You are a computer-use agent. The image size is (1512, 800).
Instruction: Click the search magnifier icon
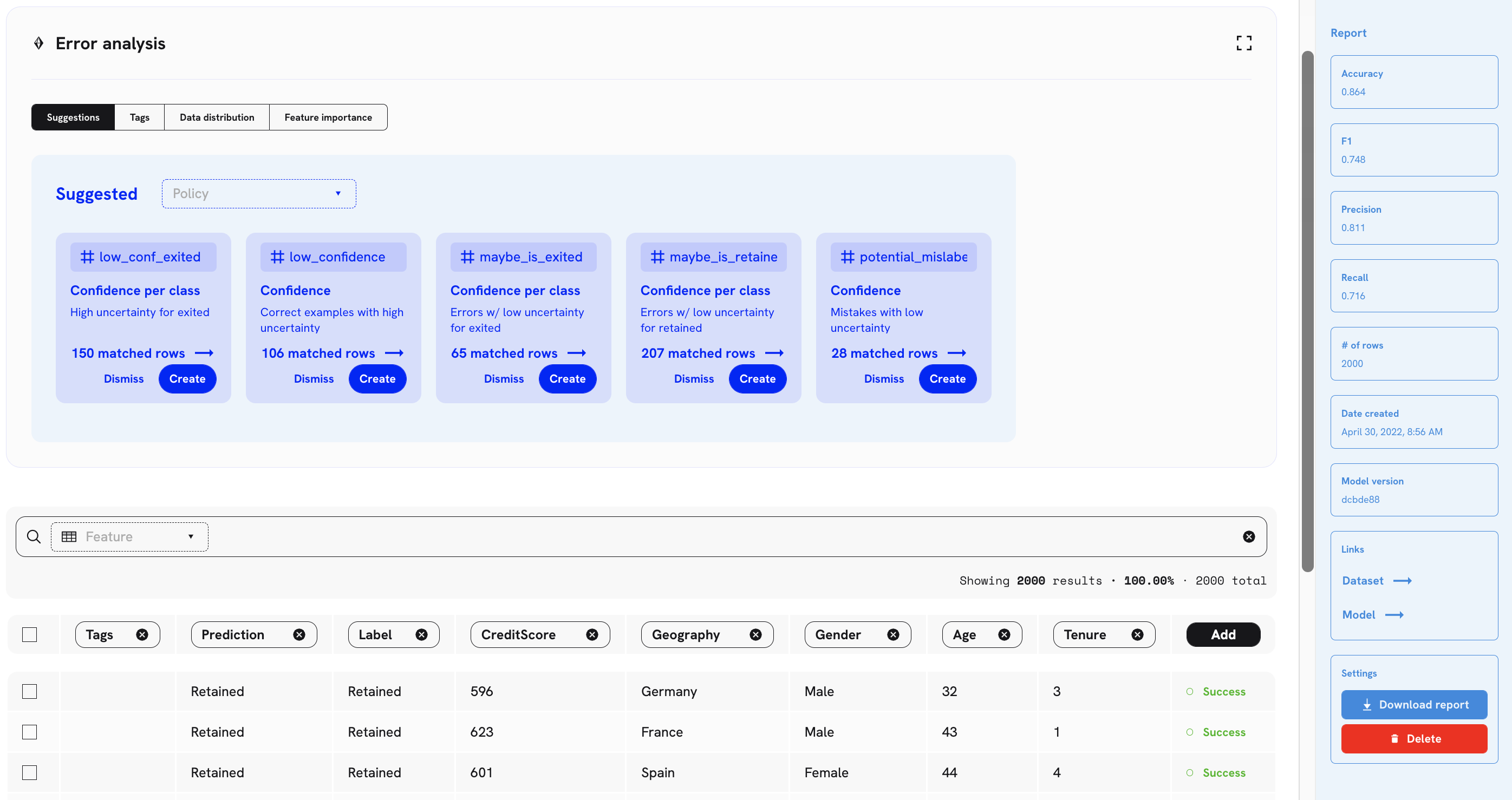(34, 536)
